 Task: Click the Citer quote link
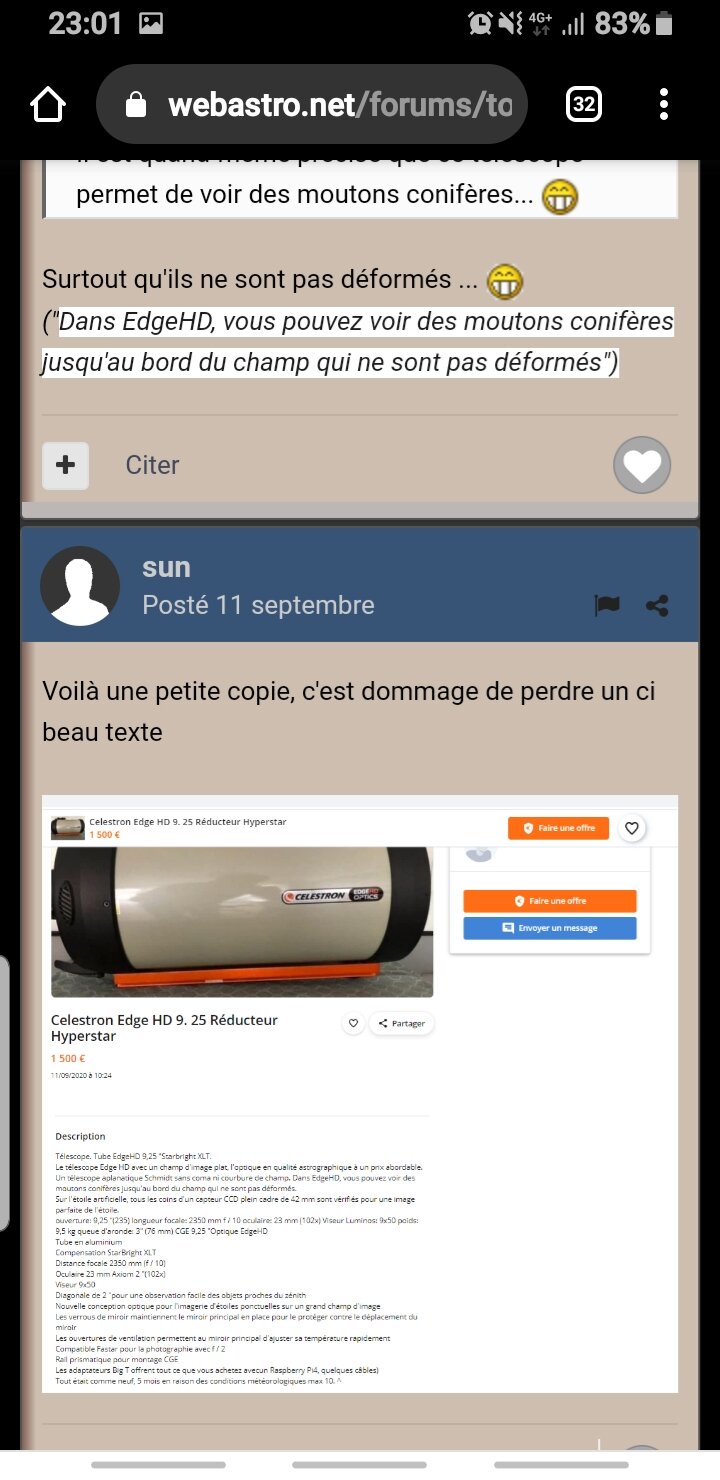152,465
